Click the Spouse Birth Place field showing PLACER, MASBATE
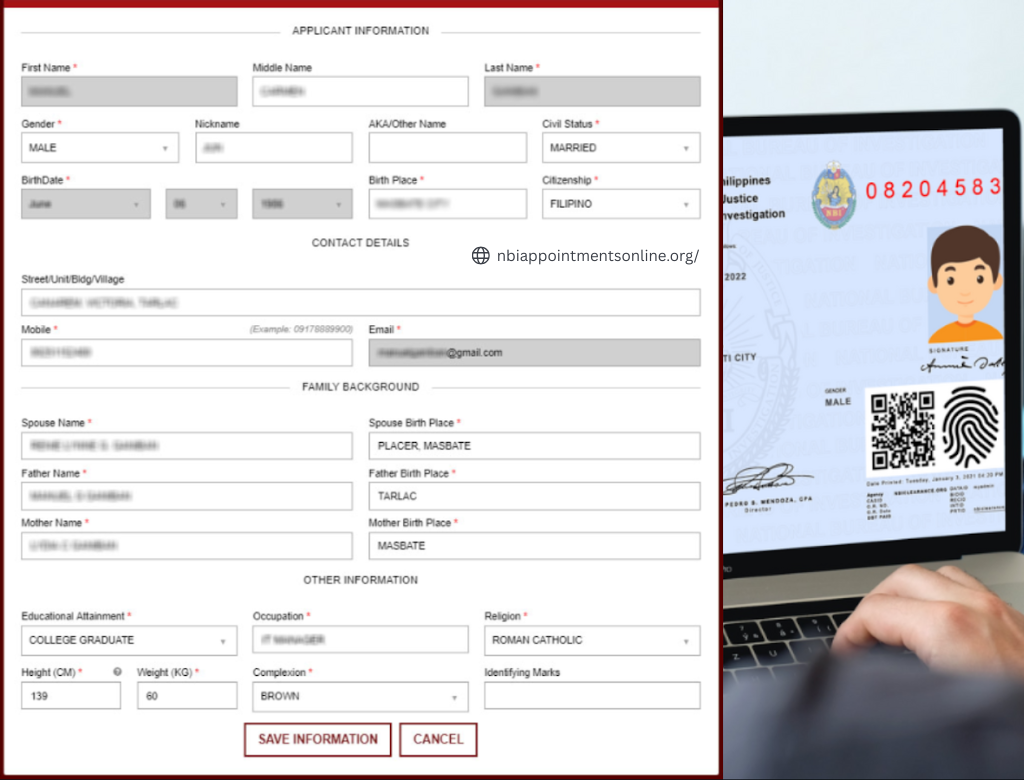Viewport: 1024px width, 780px height. point(534,446)
